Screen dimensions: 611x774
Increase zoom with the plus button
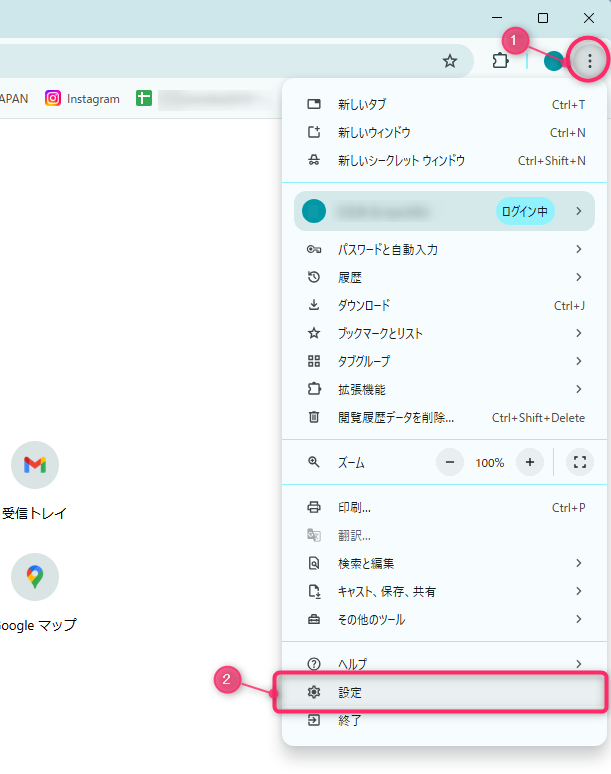[x=529, y=462]
